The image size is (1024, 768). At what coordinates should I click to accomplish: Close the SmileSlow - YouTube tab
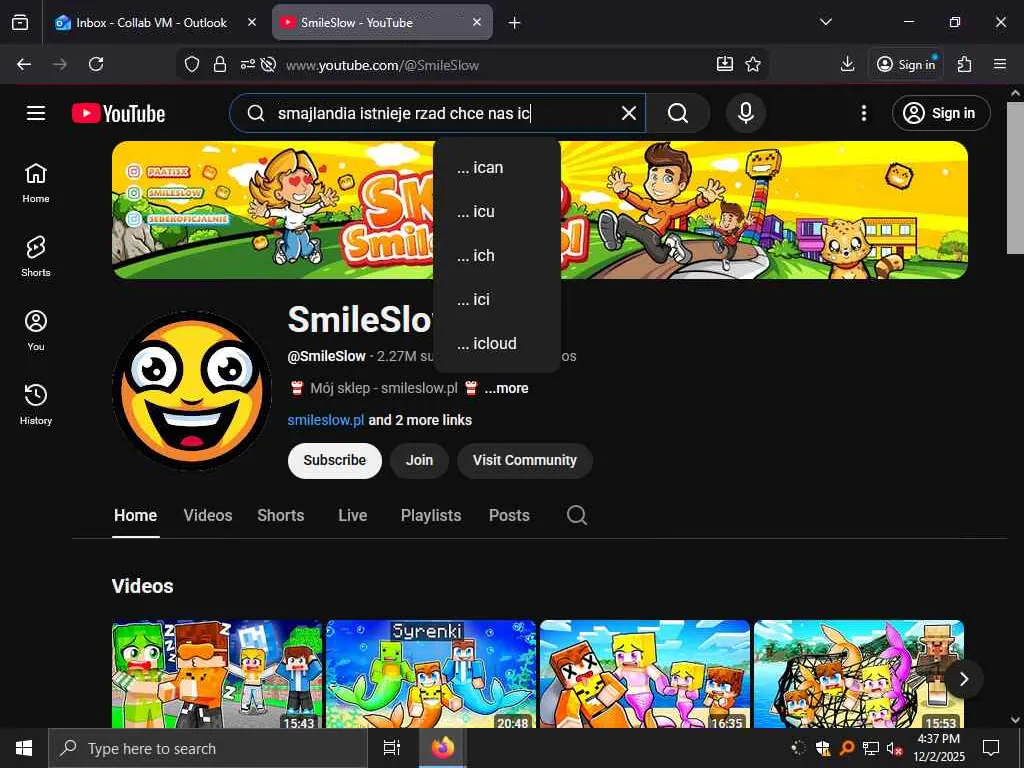(477, 22)
